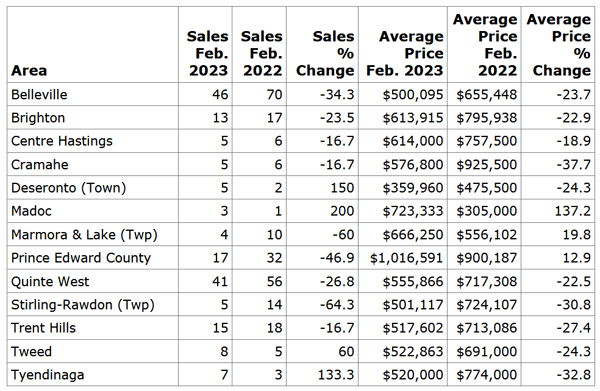Click the Average Price % Change header
Viewport: 600px width, 391px height.
click(x=559, y=45)
